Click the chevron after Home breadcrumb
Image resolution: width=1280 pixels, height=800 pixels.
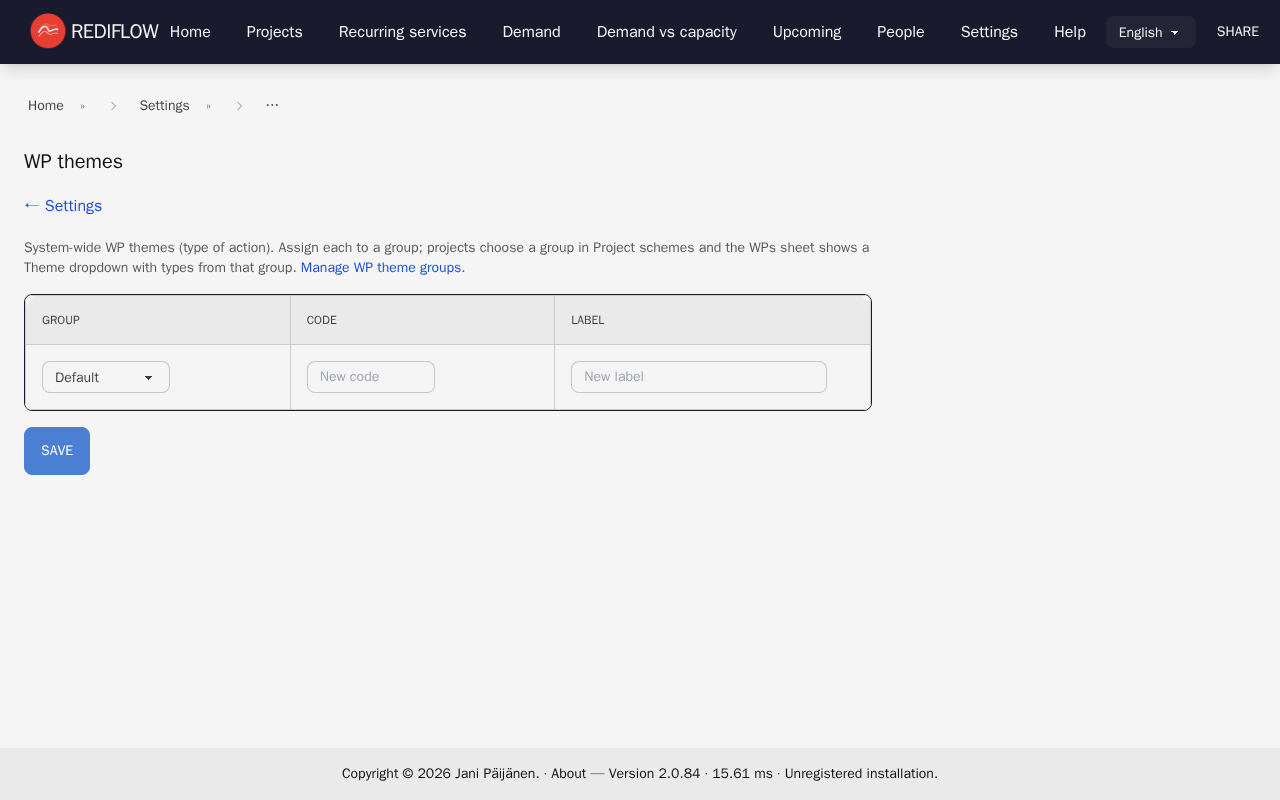click(x=113, y=105)
